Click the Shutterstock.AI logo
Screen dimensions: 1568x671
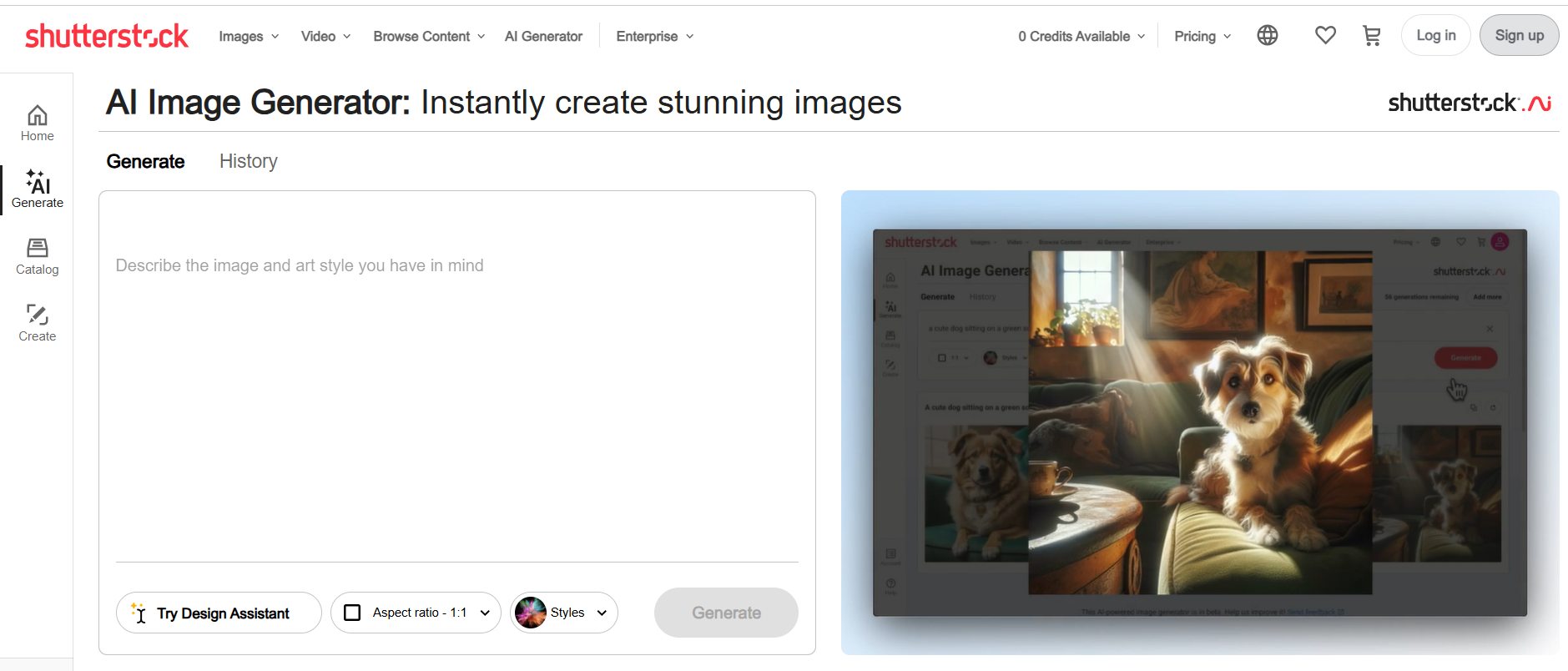pos(1470,103)
